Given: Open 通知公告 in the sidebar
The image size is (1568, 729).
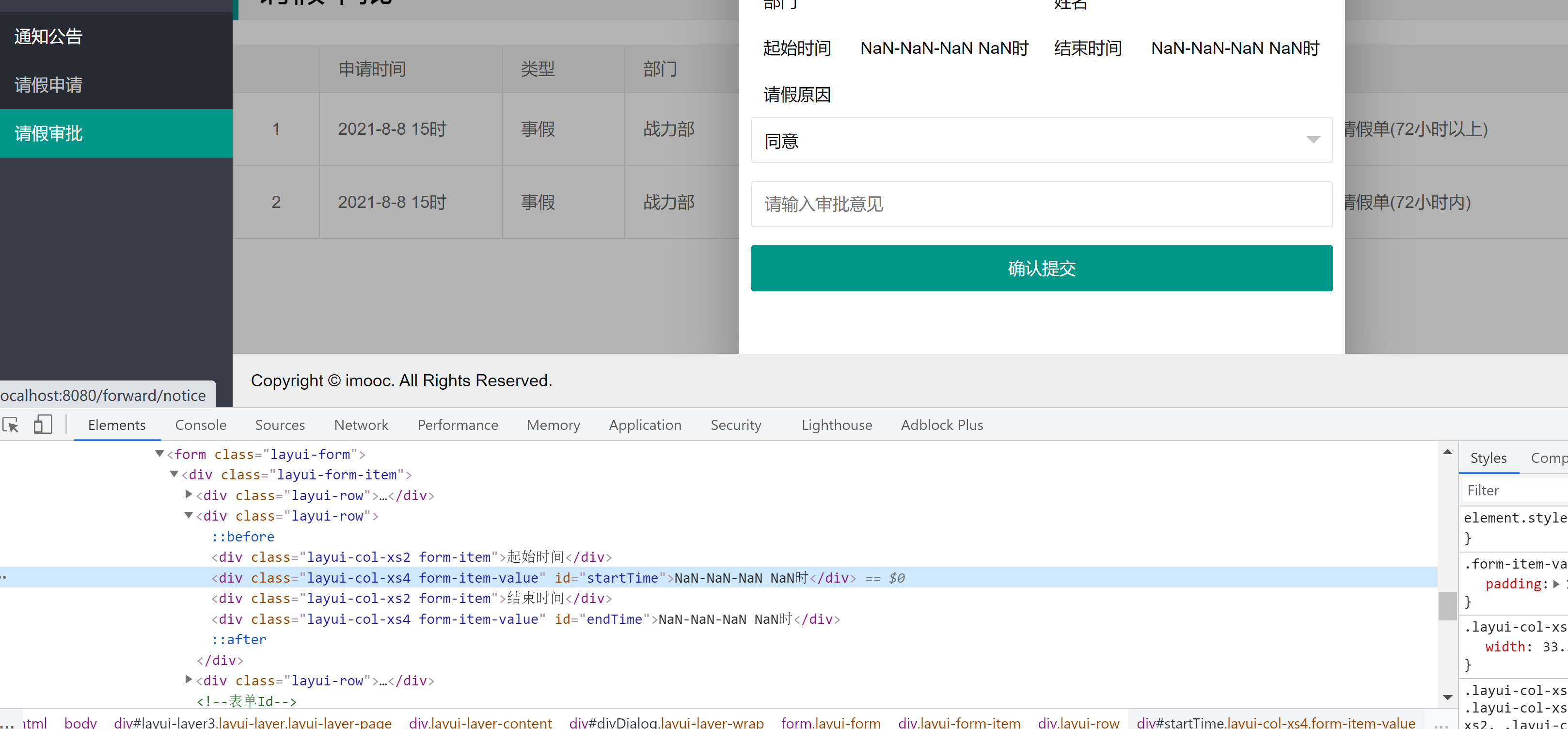Looking at the screenshot, I should (48, 36).
